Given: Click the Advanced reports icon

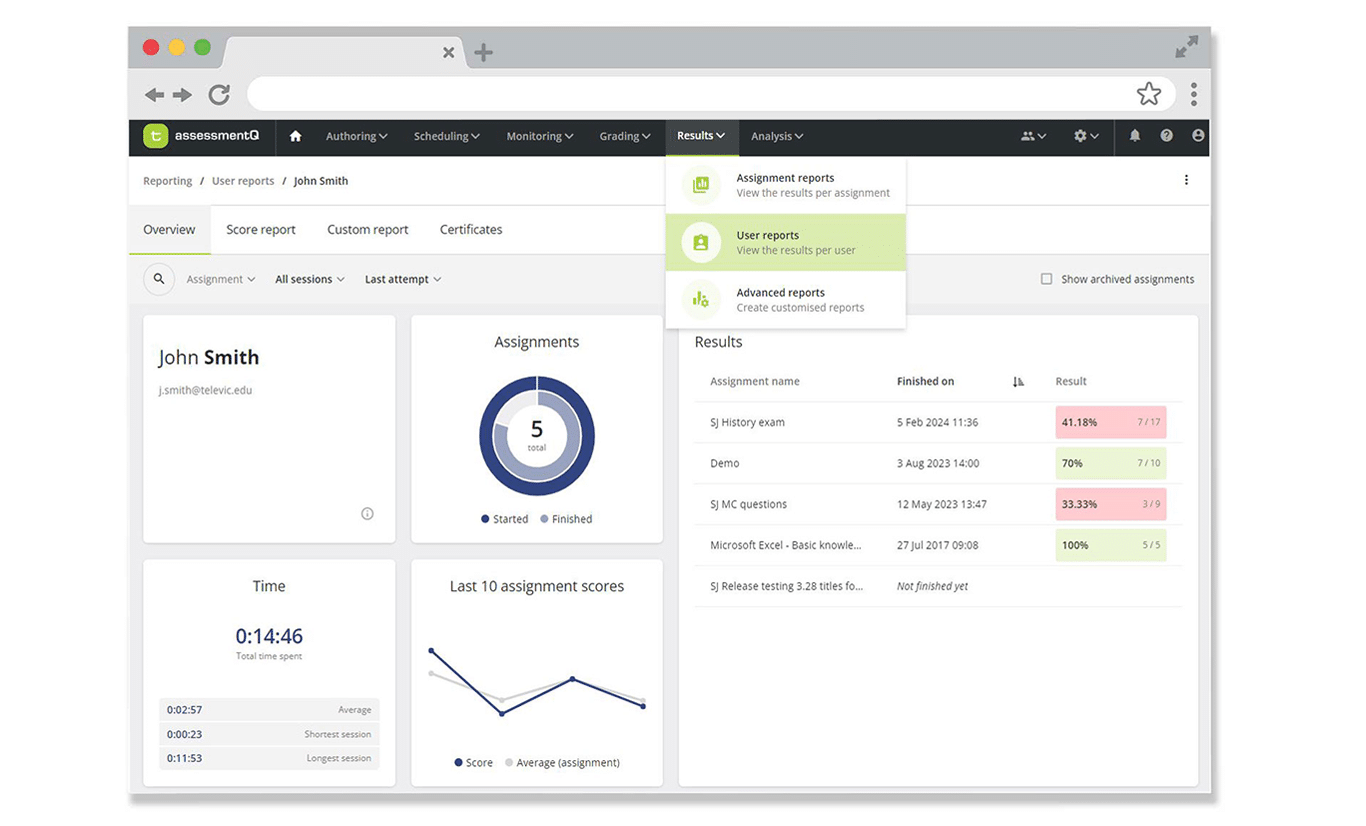Looking at the screenshot, I should coord(701,299).
